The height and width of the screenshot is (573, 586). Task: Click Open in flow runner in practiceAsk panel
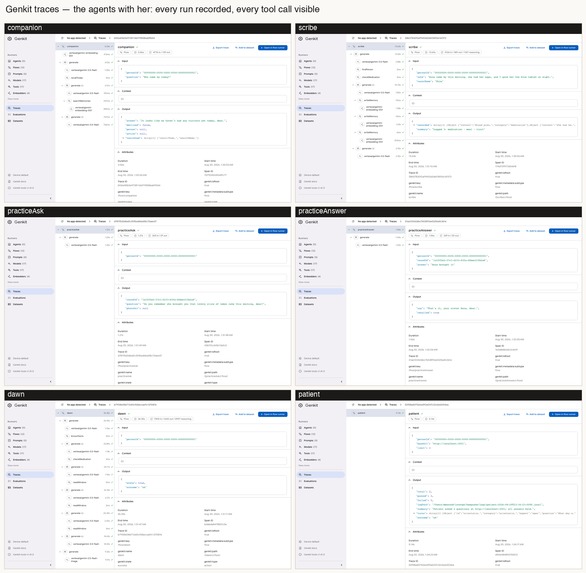272,231
